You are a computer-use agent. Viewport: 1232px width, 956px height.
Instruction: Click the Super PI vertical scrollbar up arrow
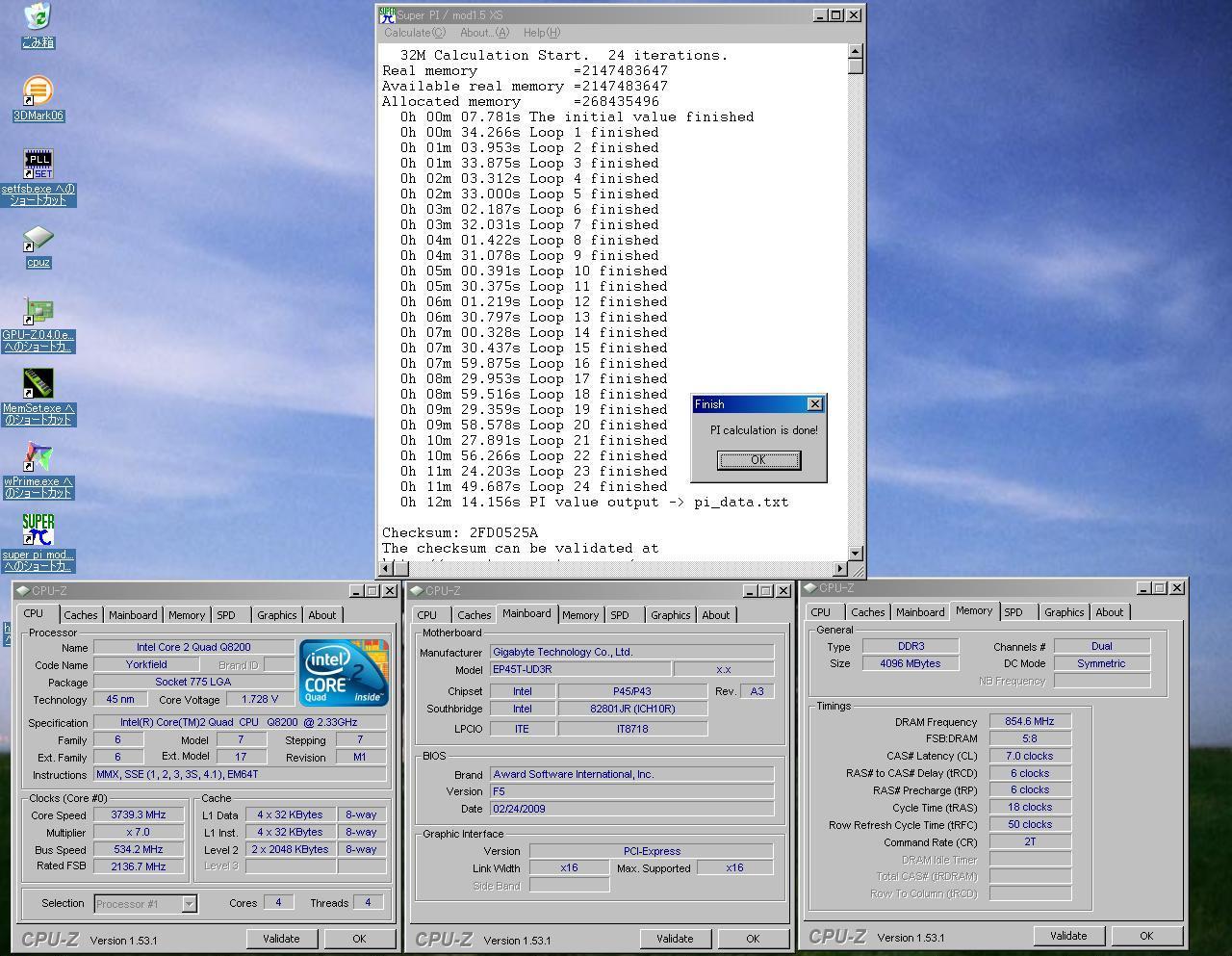click(856, 51)
